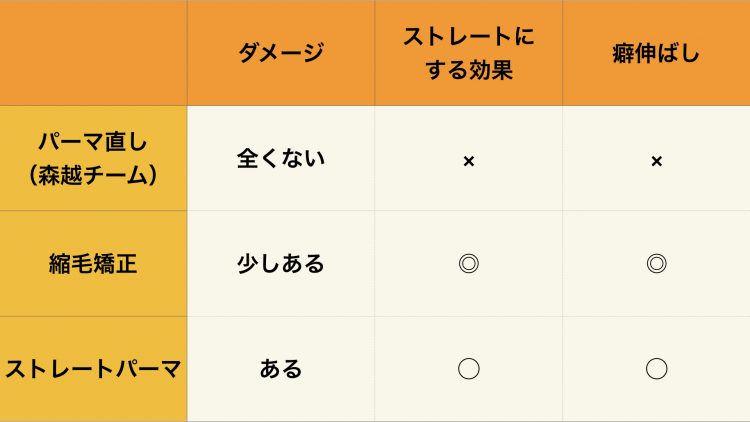
Task: Select the ストレートパーマ row label
Action: tap(93, 369)
